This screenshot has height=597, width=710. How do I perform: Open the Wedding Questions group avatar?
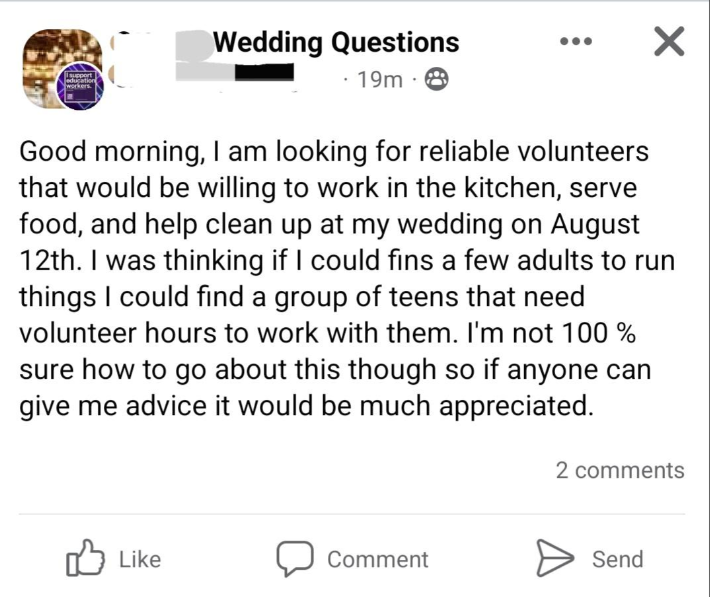pos(62,68)
